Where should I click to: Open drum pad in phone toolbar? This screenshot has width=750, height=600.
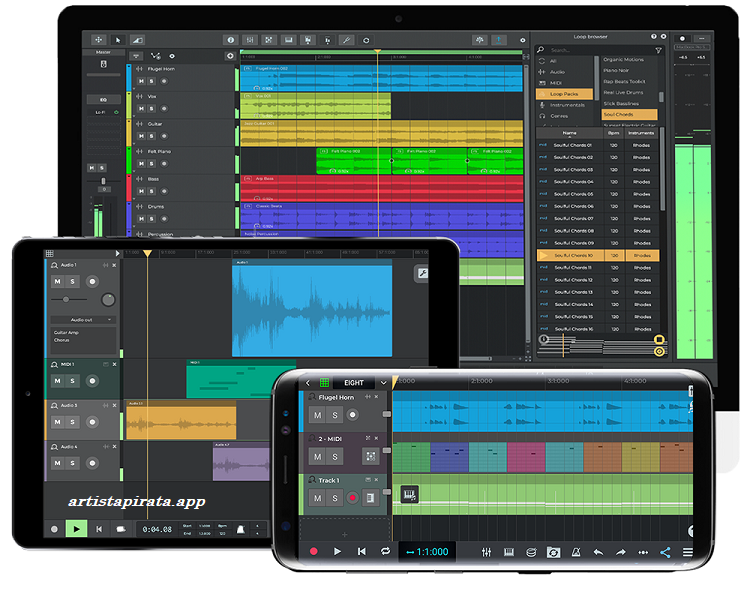tap(531, 552)
